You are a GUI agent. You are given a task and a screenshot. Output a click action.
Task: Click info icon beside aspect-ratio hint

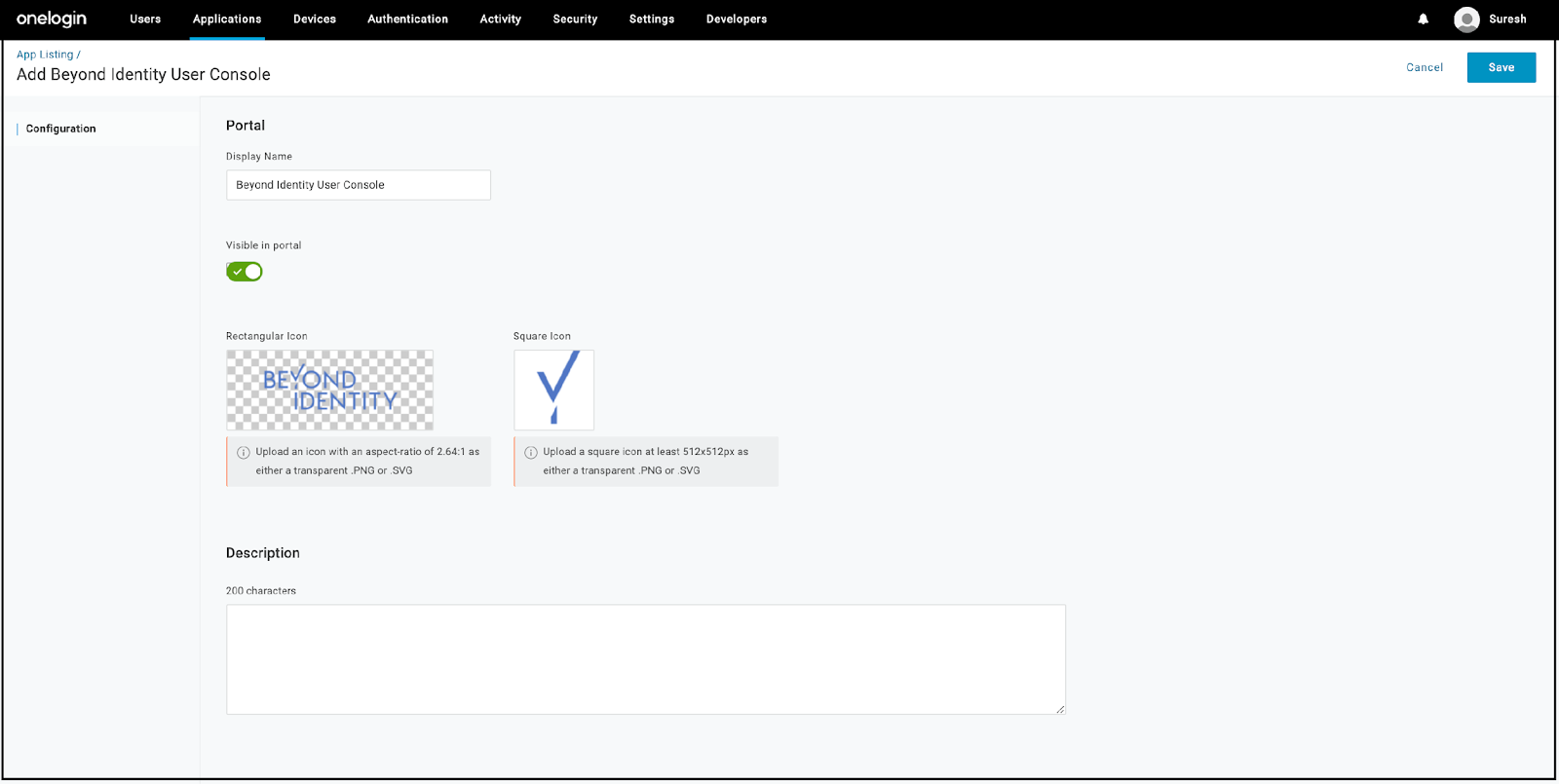coord(244,452)
